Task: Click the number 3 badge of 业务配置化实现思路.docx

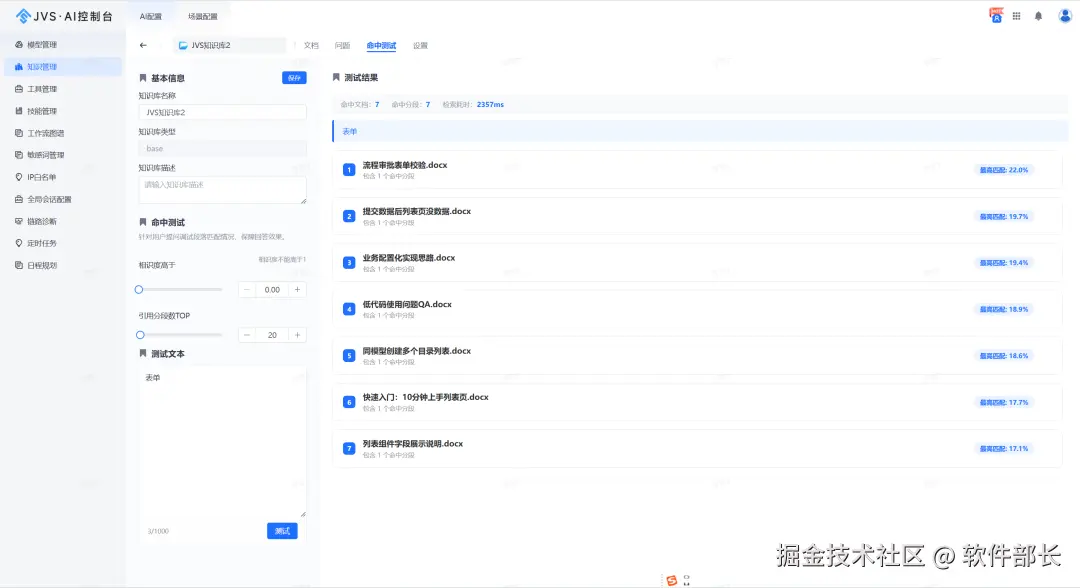Action: 349,262
